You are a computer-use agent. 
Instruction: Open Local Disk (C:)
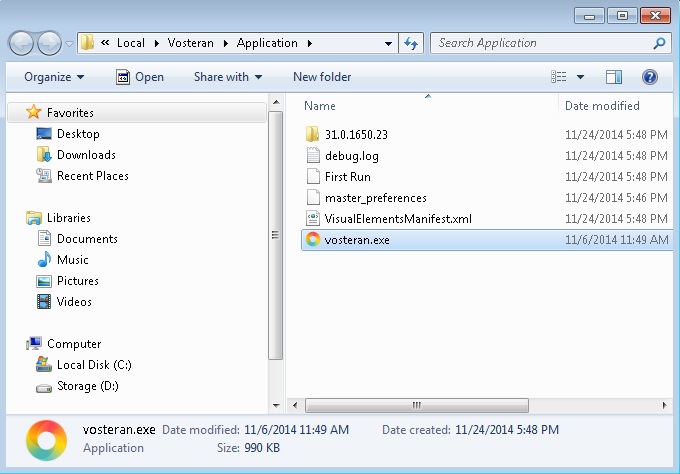(x=94, y=365)
